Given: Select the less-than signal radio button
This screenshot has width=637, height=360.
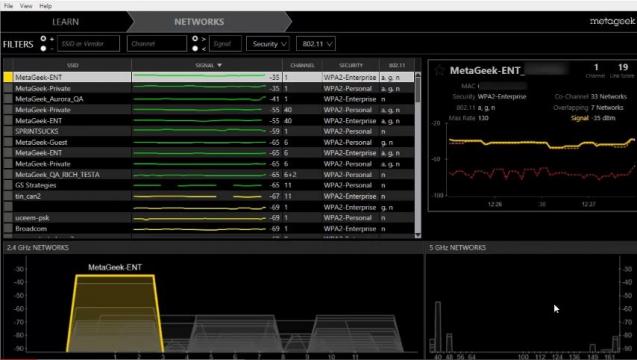Looking at the screenshot, I should click(195, 48).
